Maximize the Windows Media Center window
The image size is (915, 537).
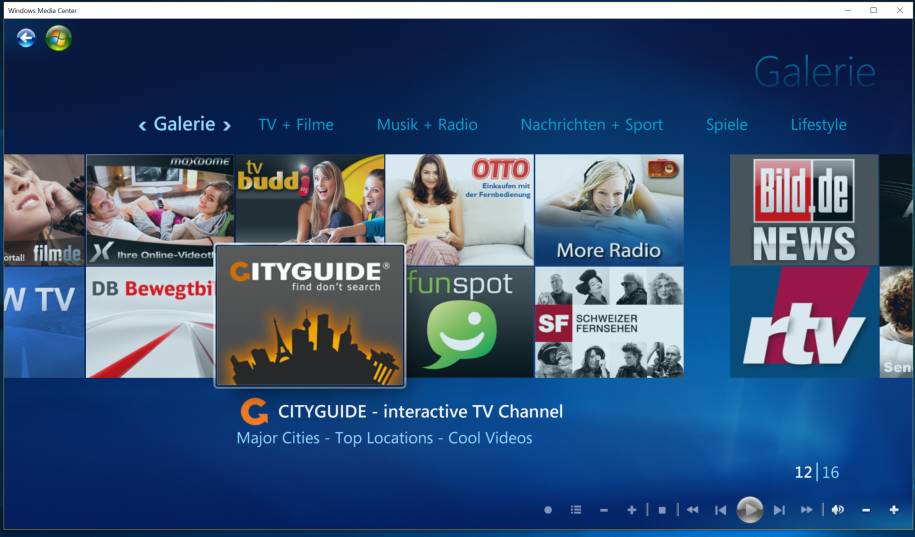[874, 10]
